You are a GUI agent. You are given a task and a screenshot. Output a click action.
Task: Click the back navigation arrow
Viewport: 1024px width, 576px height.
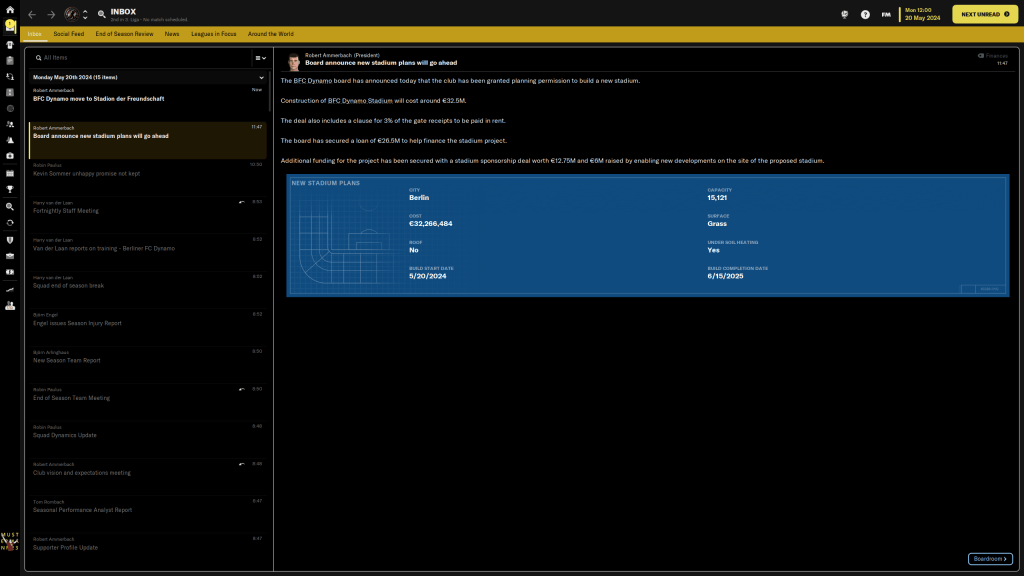32,15
